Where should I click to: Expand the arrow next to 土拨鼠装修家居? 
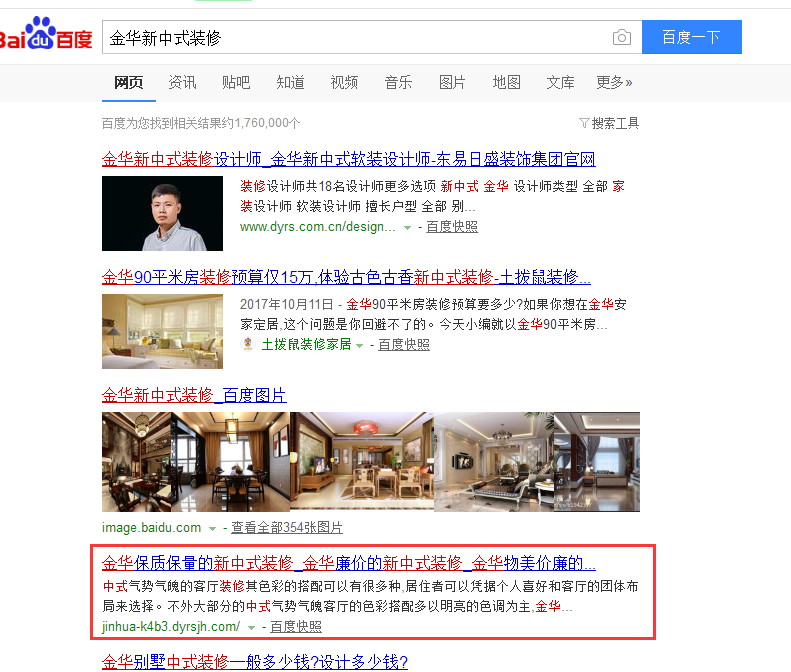pos(359,346)
